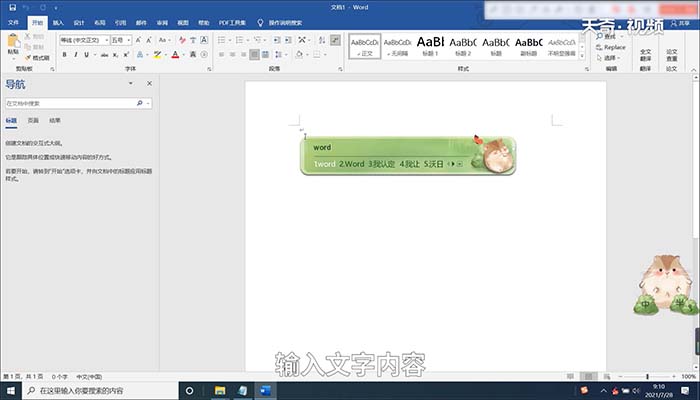Select the 标题 1 heading style
700x400 pixels.
coord(430,46)
